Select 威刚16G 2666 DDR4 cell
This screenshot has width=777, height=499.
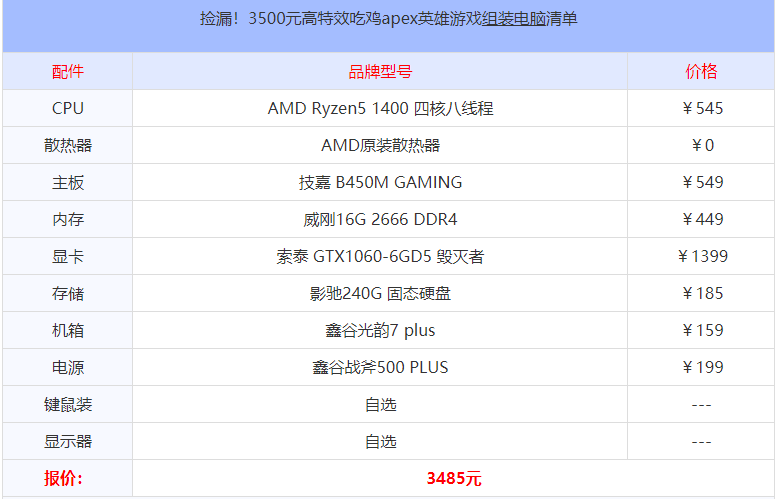(380, 219)
